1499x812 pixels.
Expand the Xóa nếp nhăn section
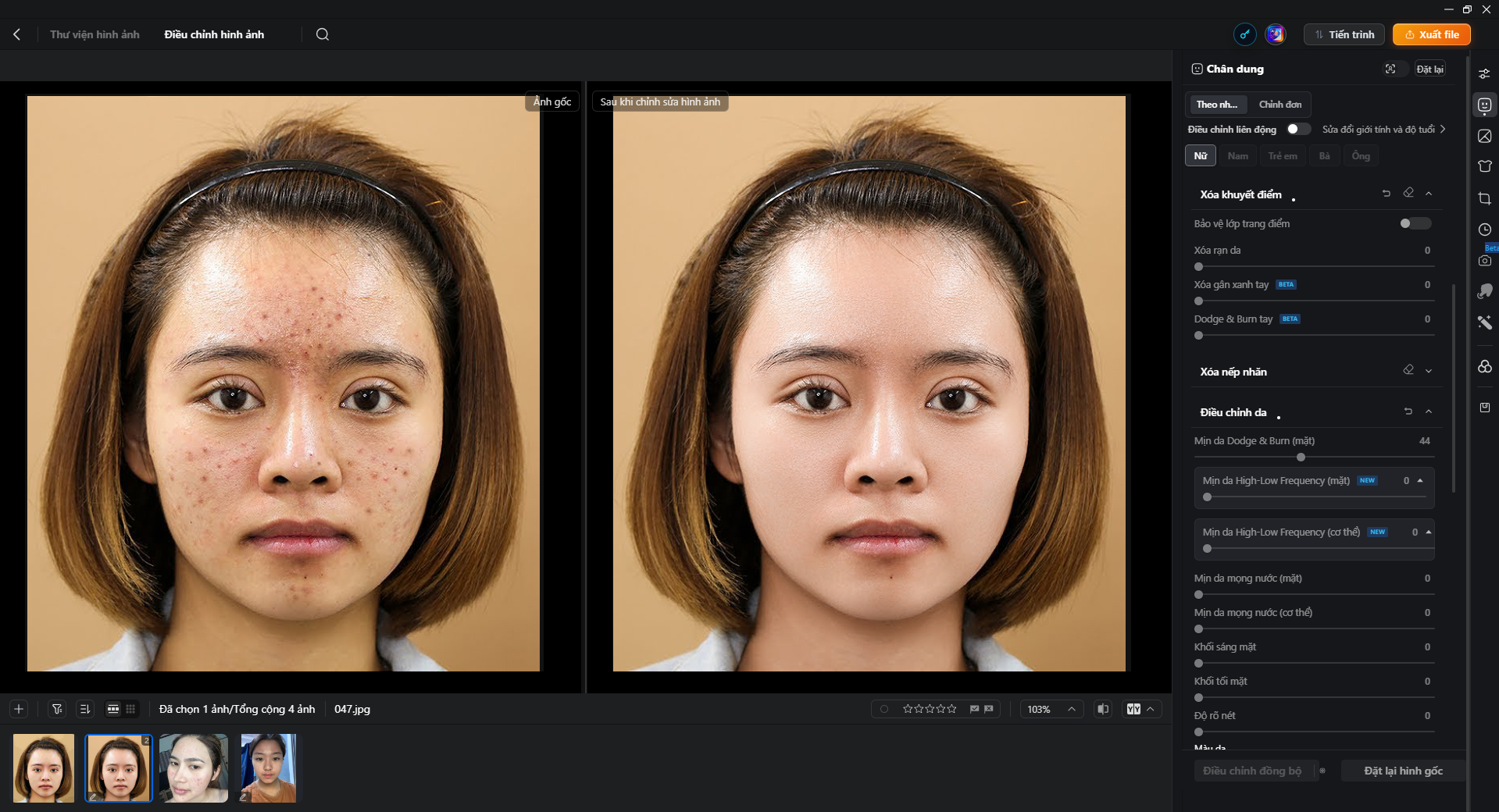[x=1429, y=371]
